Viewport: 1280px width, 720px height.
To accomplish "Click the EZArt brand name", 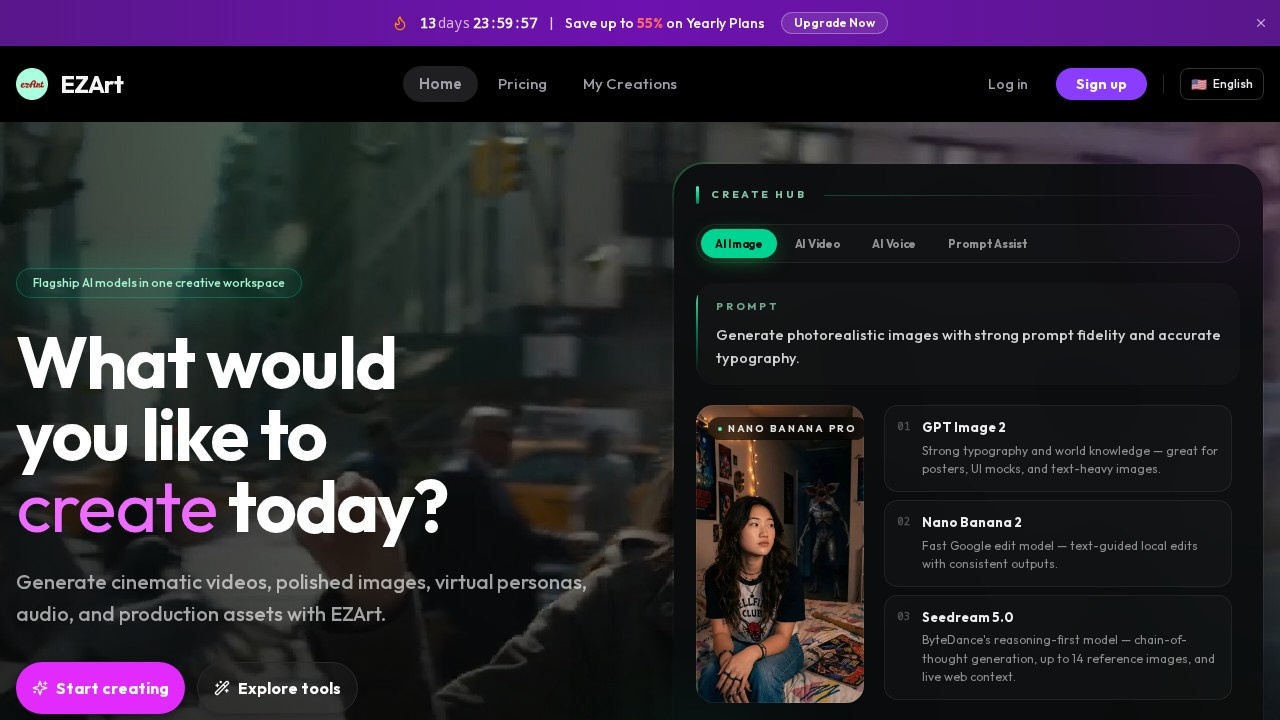I will click(x=92, y=84).
